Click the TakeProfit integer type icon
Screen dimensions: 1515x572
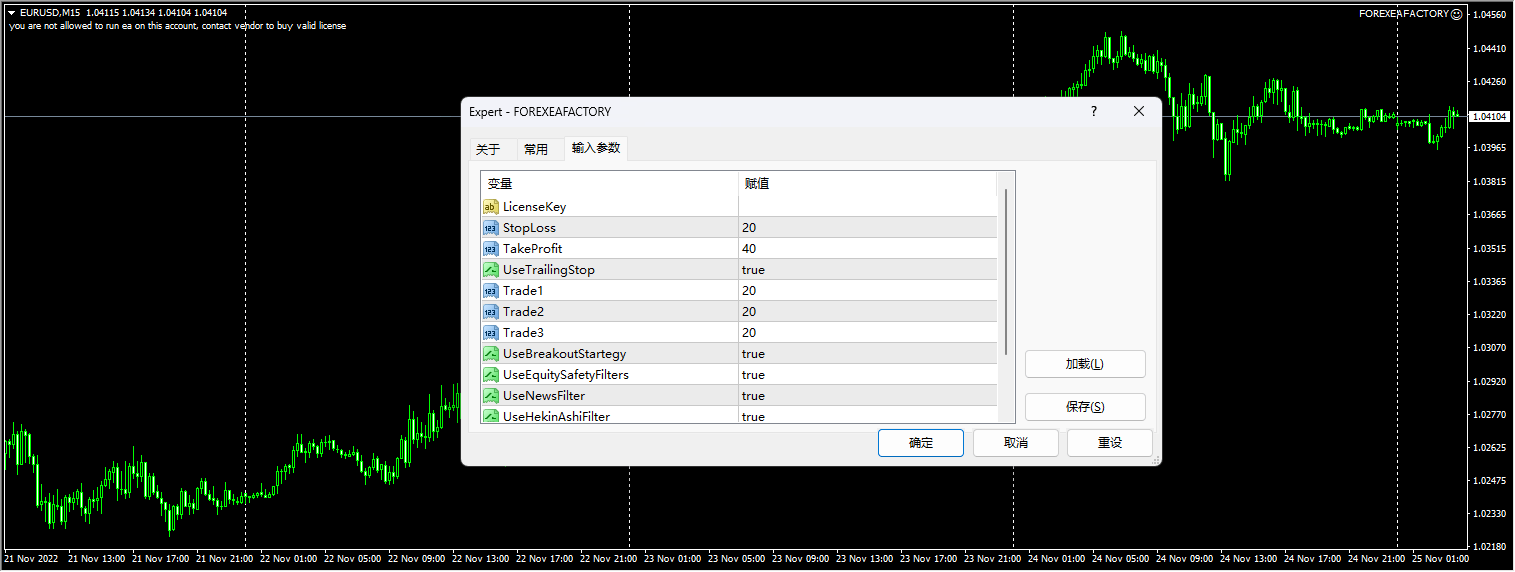click(x=491, y=249)
